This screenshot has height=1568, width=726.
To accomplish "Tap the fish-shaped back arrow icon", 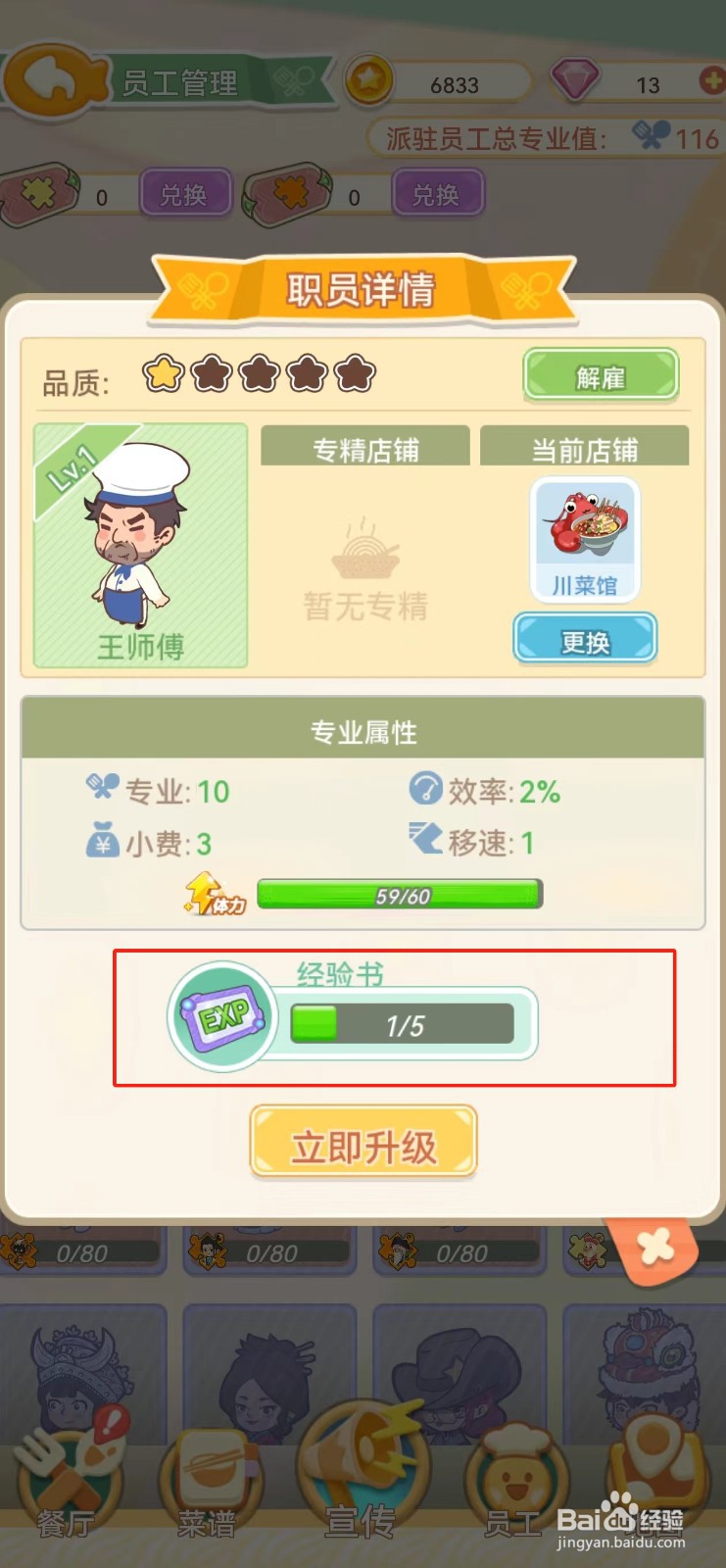I will point(57,78).
